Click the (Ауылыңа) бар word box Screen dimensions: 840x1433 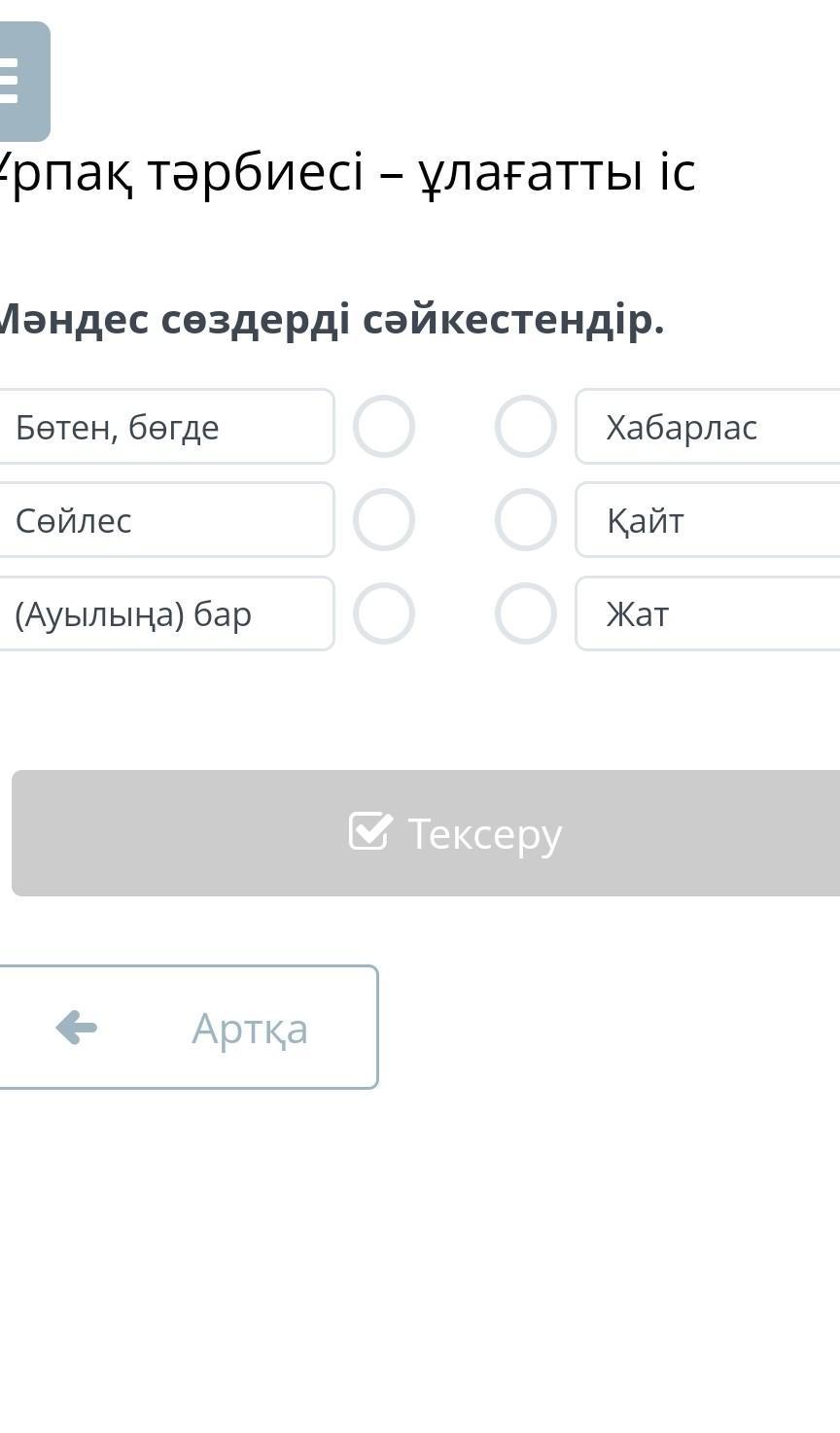pyautogui.click(x=165, y=613)
